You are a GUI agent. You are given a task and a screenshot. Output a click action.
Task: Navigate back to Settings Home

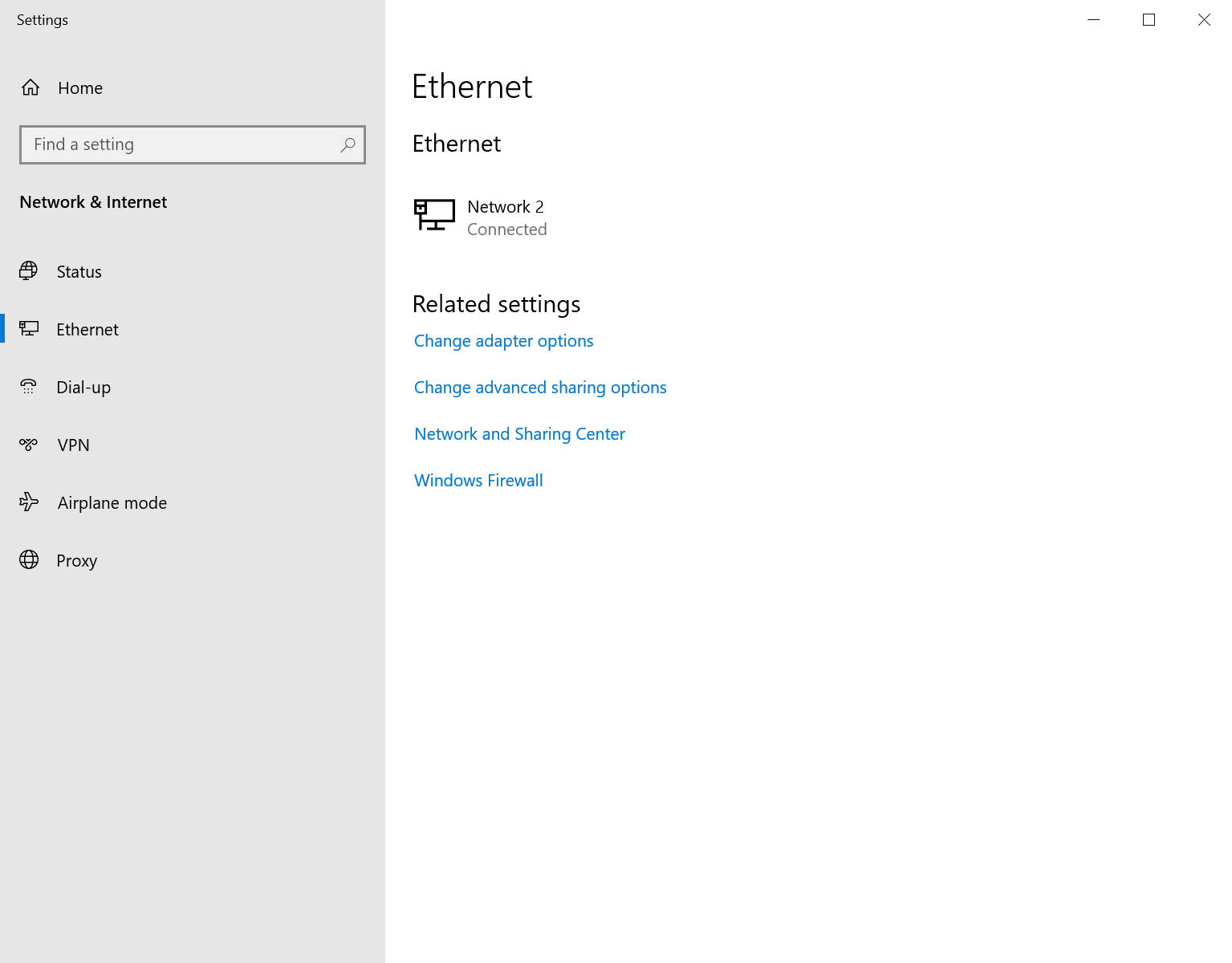(80, 88)
